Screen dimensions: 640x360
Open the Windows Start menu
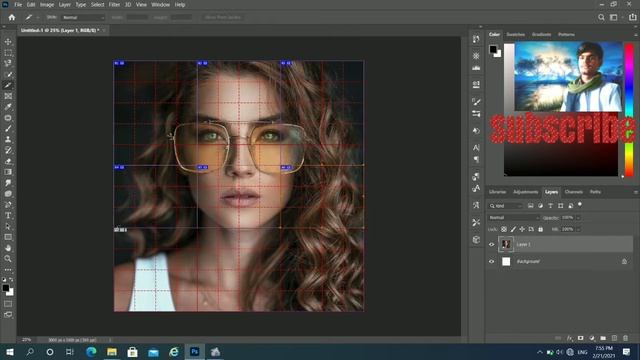click(x=10, y=352)
